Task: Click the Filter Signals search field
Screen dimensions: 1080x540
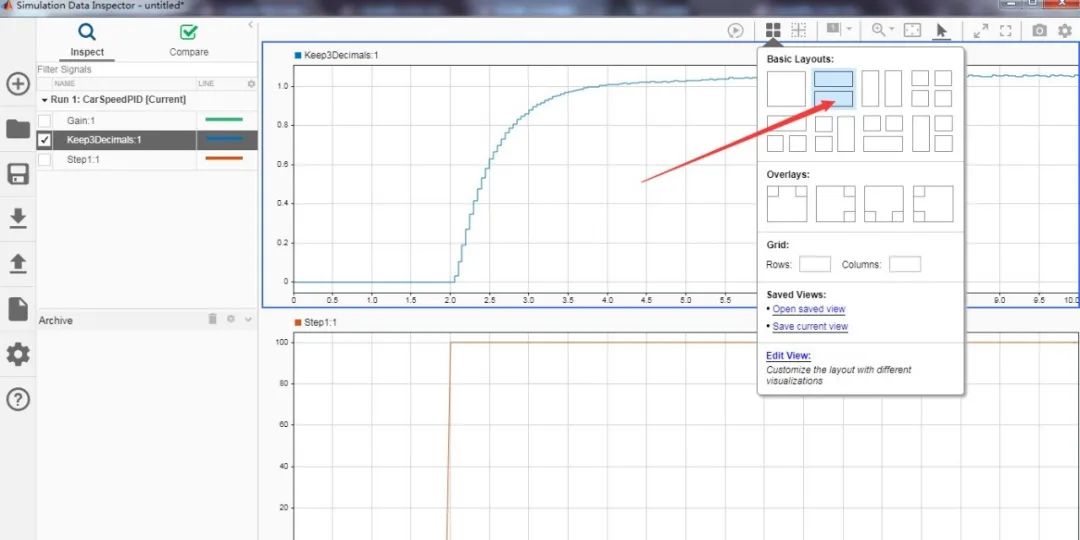Action: (x=147, y=70)
